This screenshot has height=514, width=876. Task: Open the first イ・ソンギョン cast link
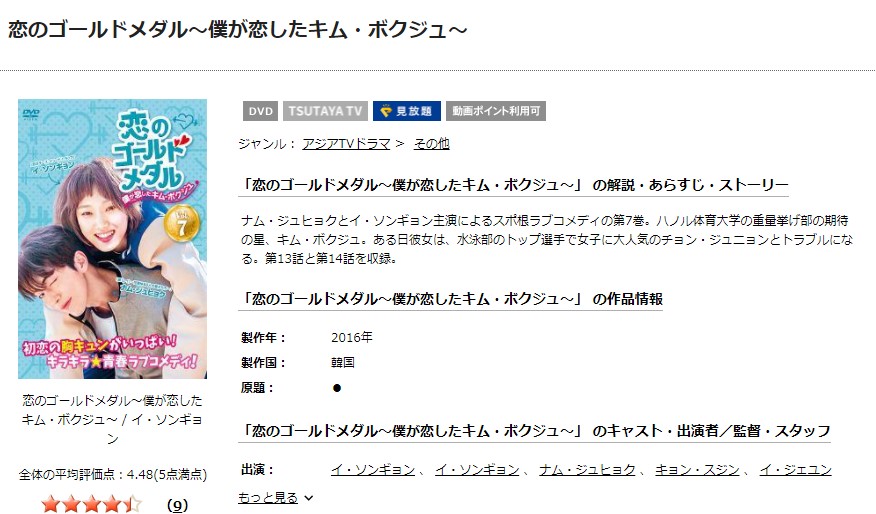click(x=373, y=470)
